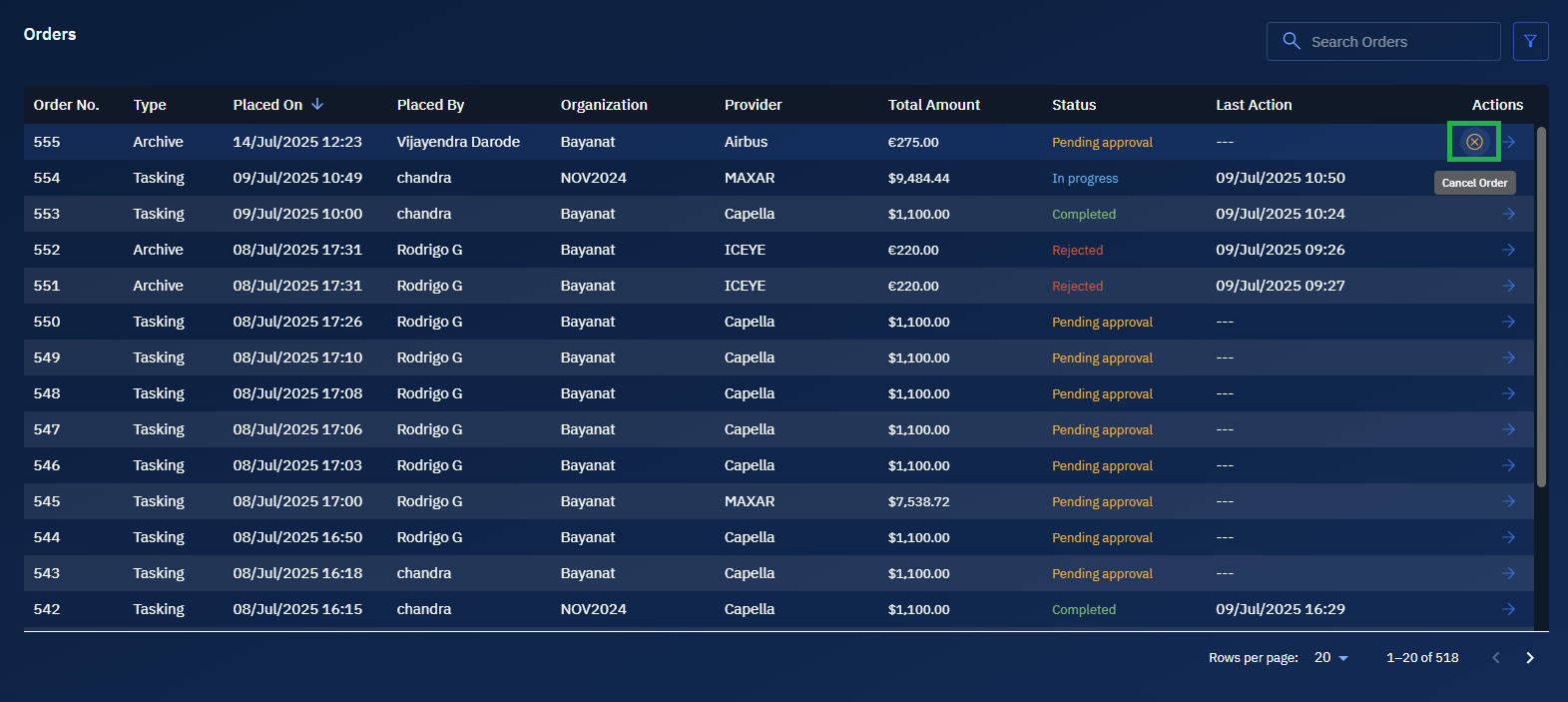Viewport: 1568px width, 702px height.
Task: Open details arrow for order 546
Action: 1509,465
